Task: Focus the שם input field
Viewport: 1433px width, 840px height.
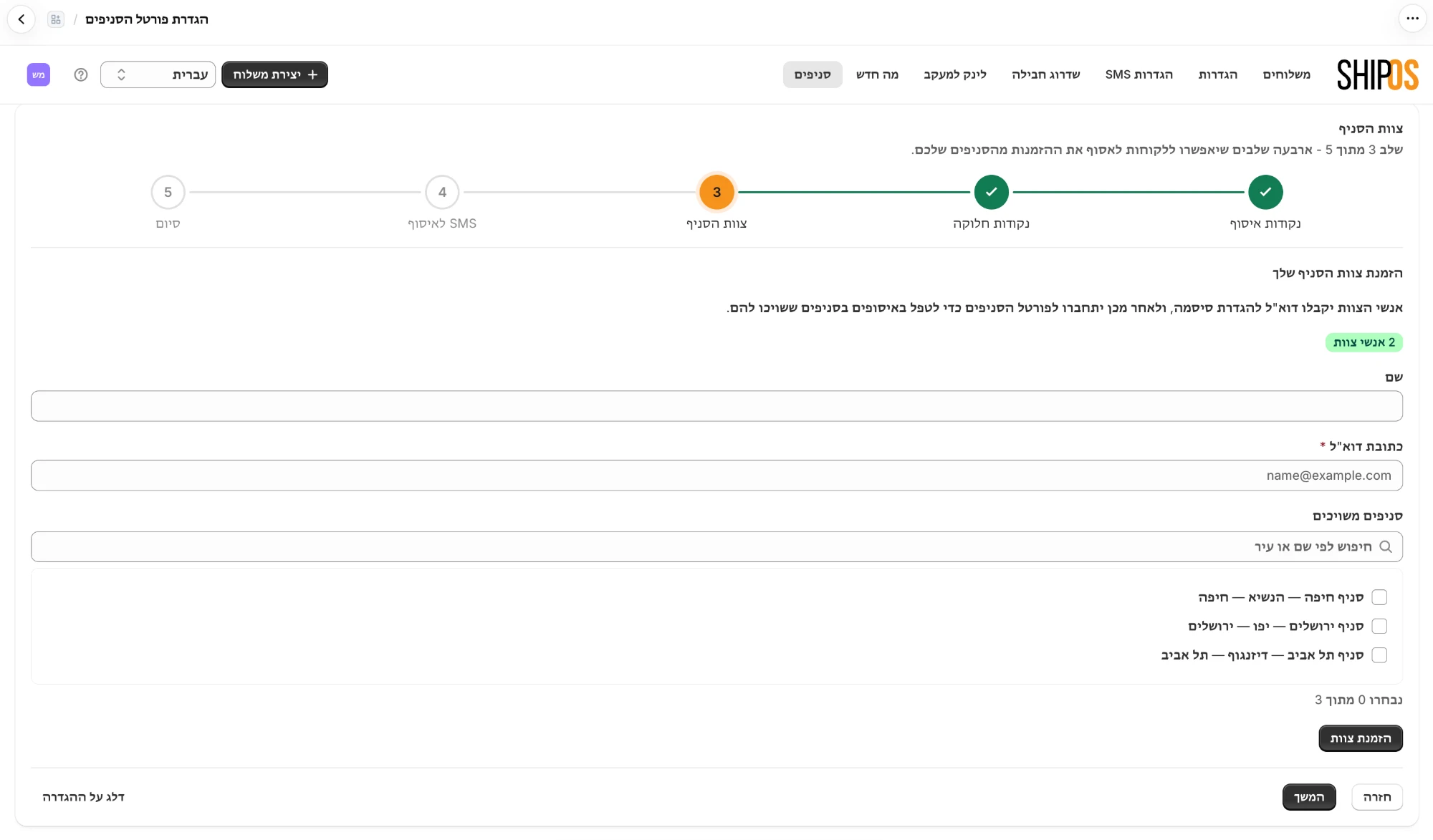Action: click(x=716, y=406)
